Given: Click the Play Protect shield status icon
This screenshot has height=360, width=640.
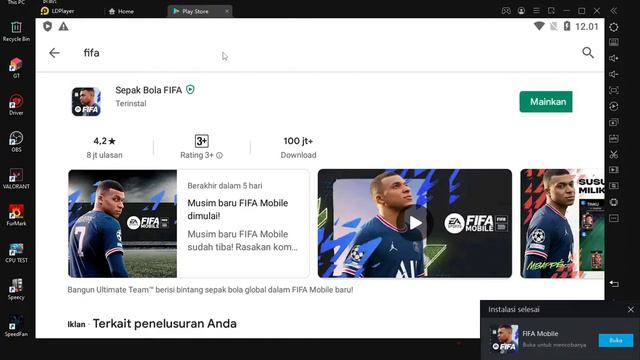Looking at the screenshot, I should [x=48, y=27].
